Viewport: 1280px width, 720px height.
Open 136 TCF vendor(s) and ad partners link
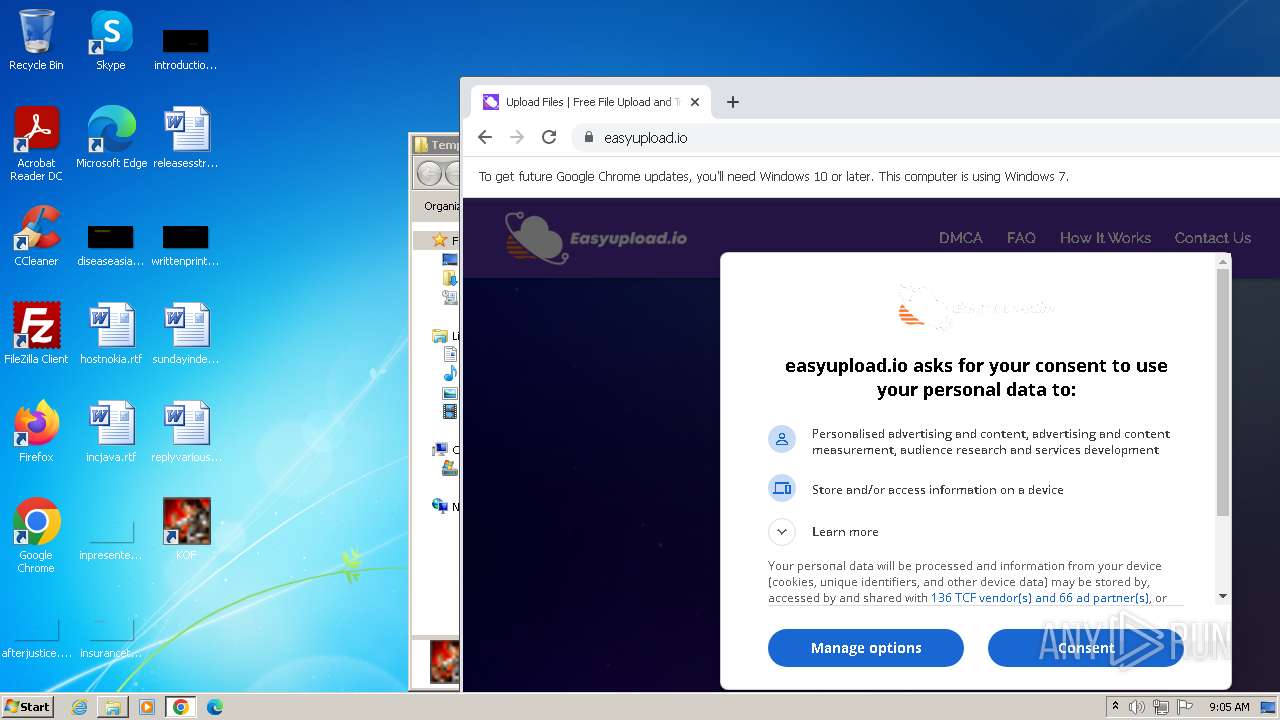click(x=1040, y=598)
